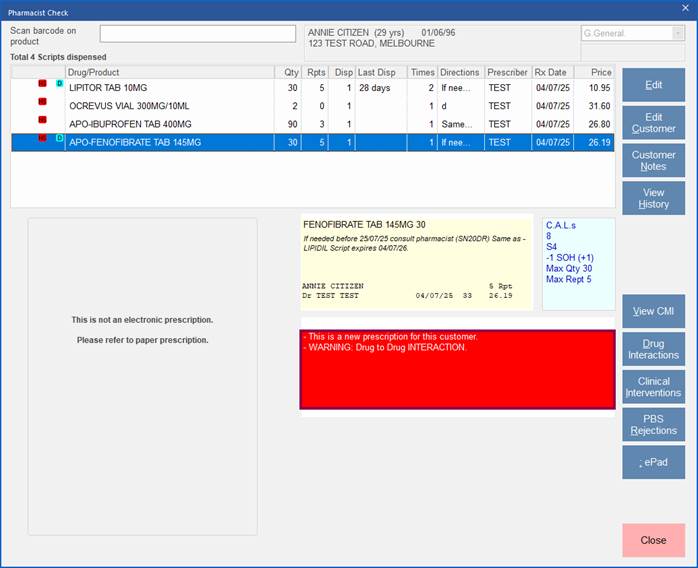The width and height of the screenshot is (698, 568).
Task: Click the pink Close button
Action: (x=653, y=540)
